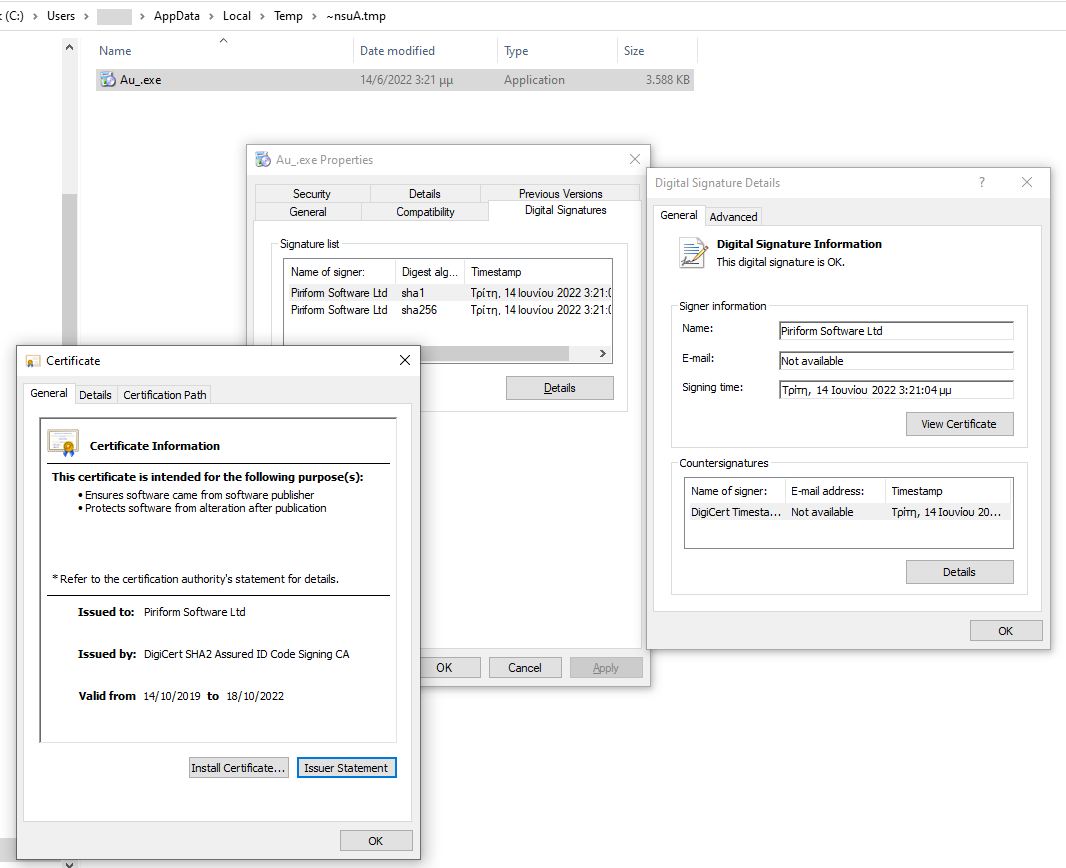Click the certificate seal icon in the Certificate dialog

[62, 441]
